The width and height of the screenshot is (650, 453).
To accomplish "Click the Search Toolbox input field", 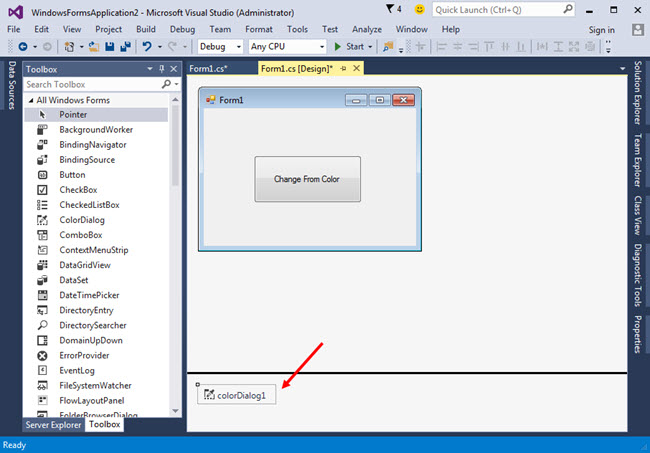I will click(90, 85).
